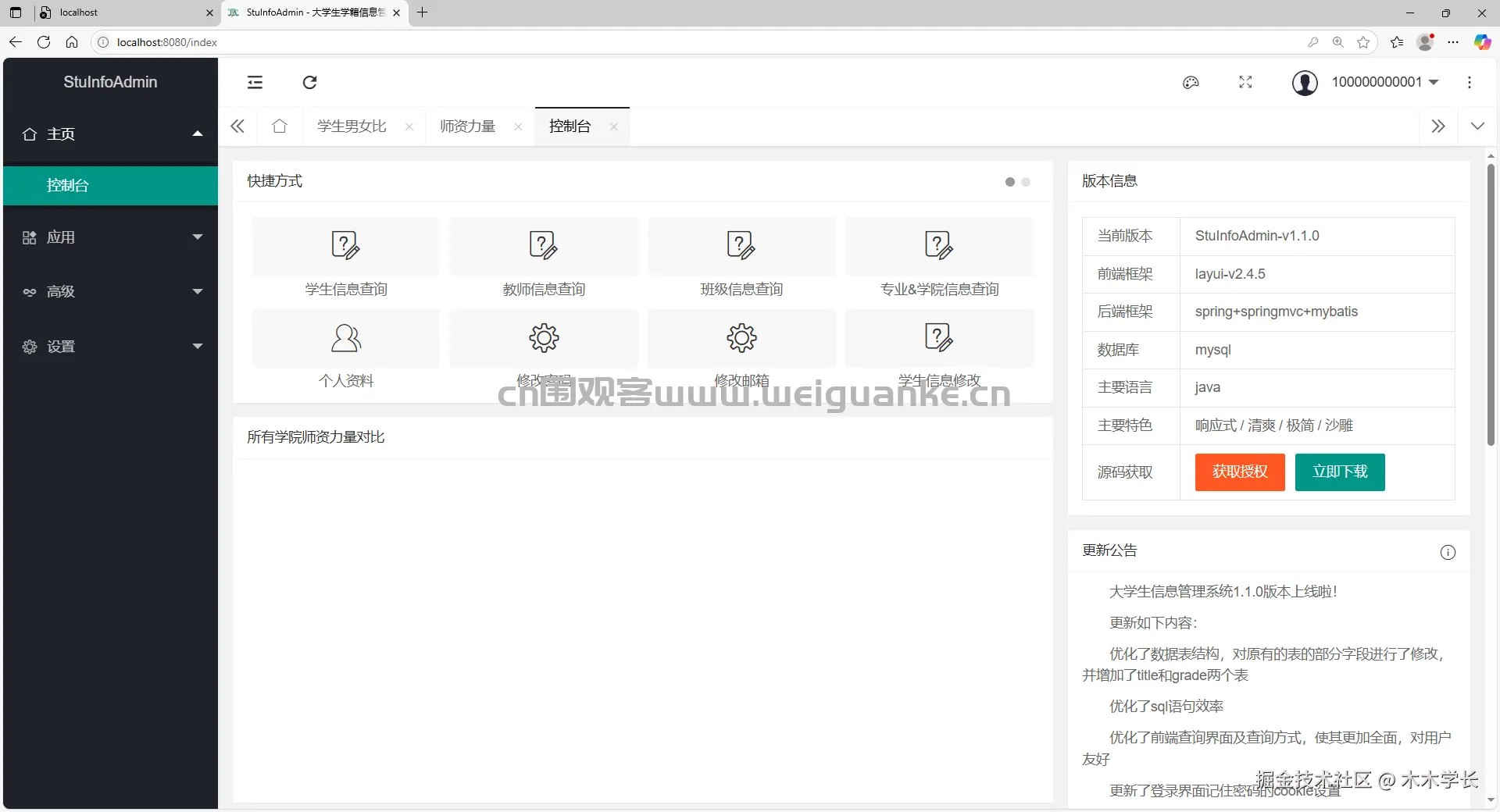1500x812 pixels.
Task: Open 个人资料 quick access icon
Action: [x=345, y=338]
